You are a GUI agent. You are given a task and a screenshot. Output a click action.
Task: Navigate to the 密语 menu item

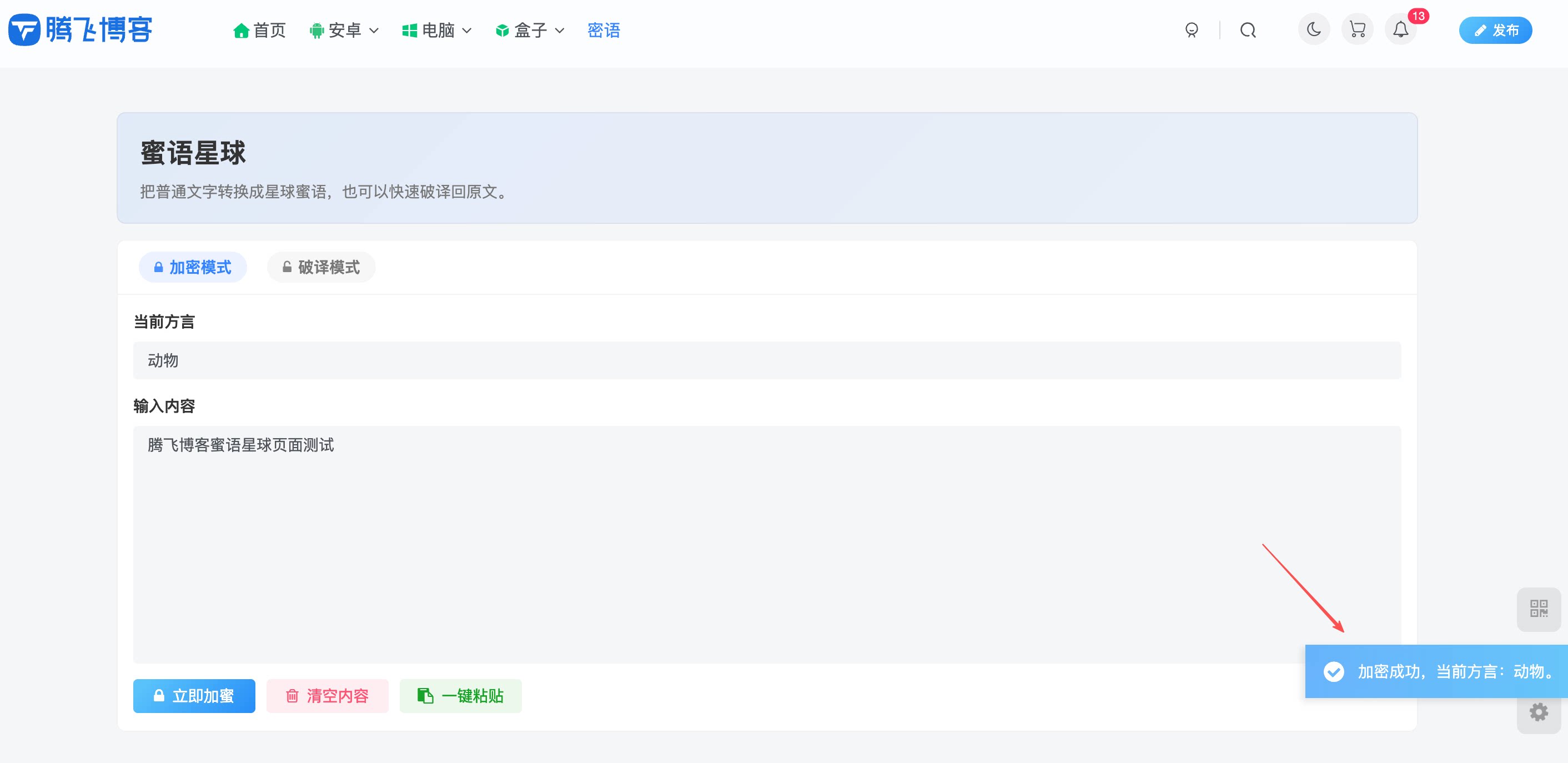coord(604,29)
